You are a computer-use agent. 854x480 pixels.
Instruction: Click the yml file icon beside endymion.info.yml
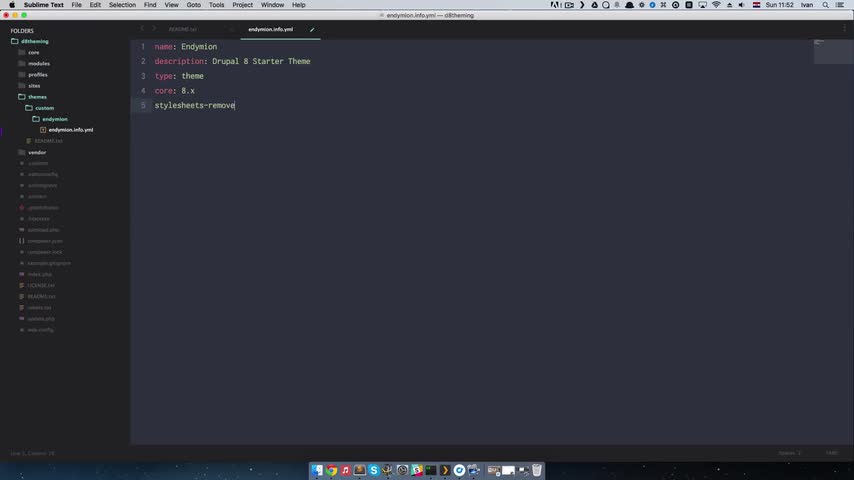pos(43,130)
